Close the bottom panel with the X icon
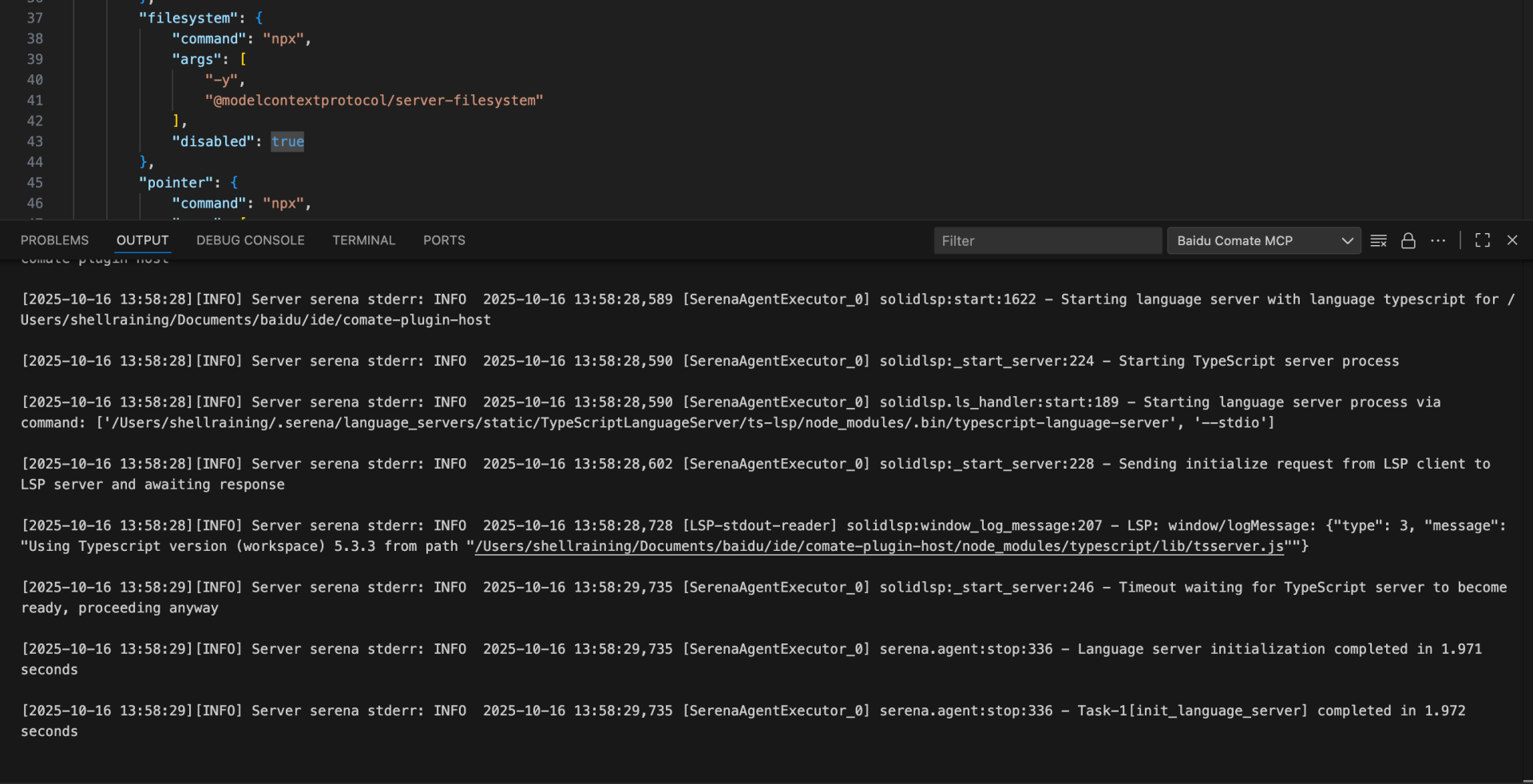 pyautogui.click(x=1512, y=240)
